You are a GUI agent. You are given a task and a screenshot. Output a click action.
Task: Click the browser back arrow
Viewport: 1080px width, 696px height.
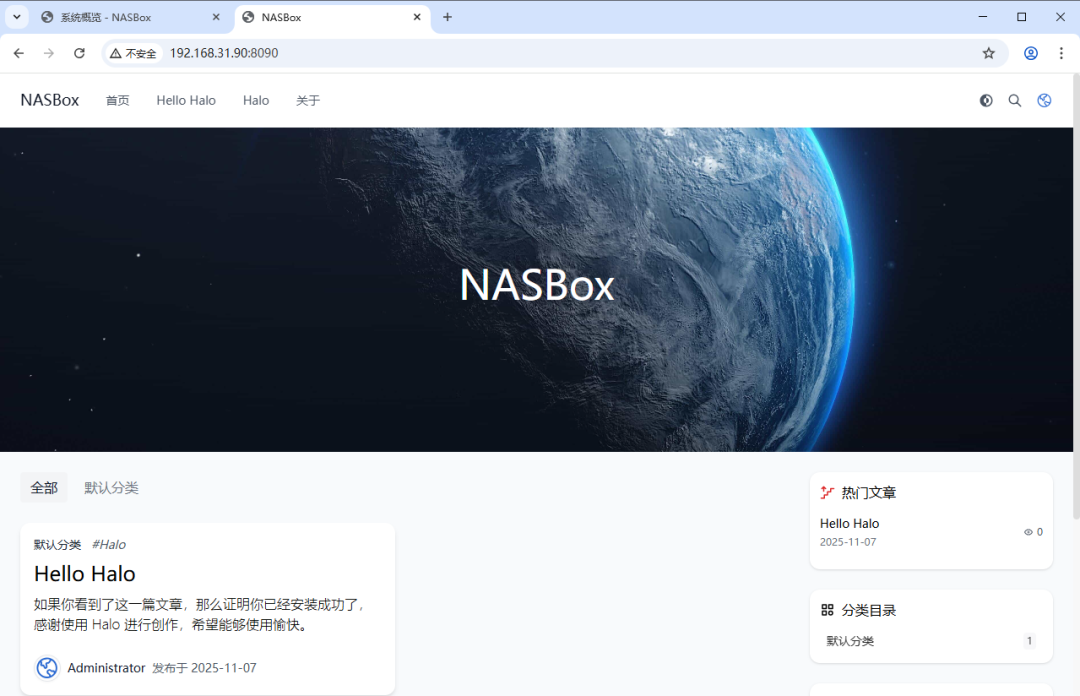[19, 53]
